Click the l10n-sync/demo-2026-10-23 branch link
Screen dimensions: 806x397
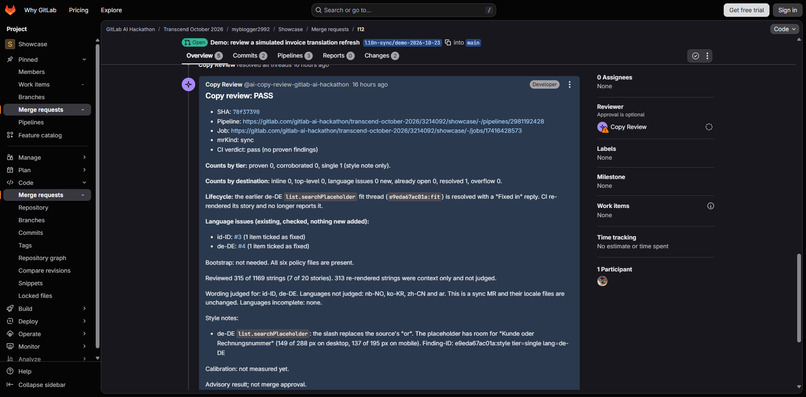402,43
